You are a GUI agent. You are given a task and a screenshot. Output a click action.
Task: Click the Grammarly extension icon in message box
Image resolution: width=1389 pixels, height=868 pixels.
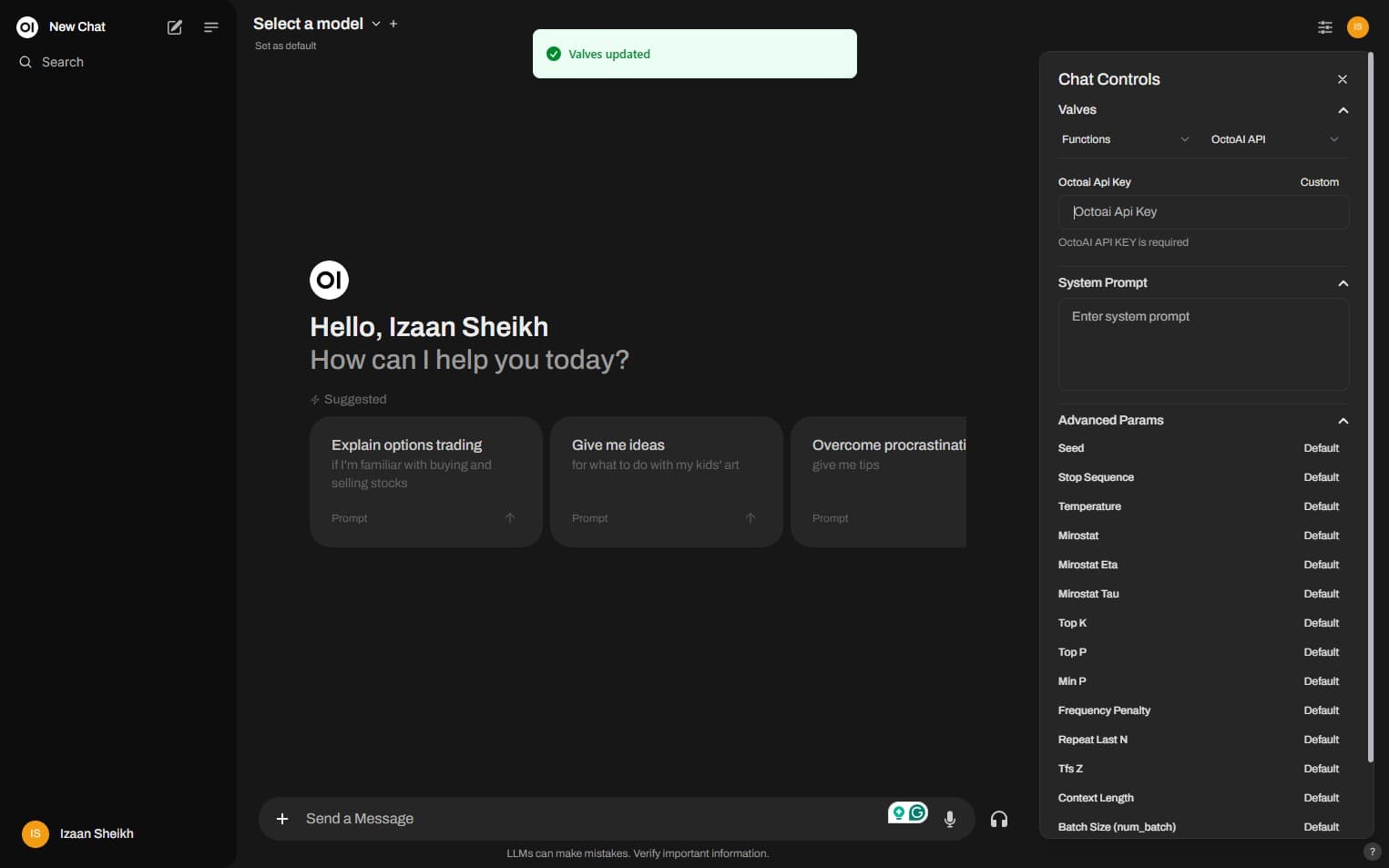pyautogui.click(x=917, y=812)
